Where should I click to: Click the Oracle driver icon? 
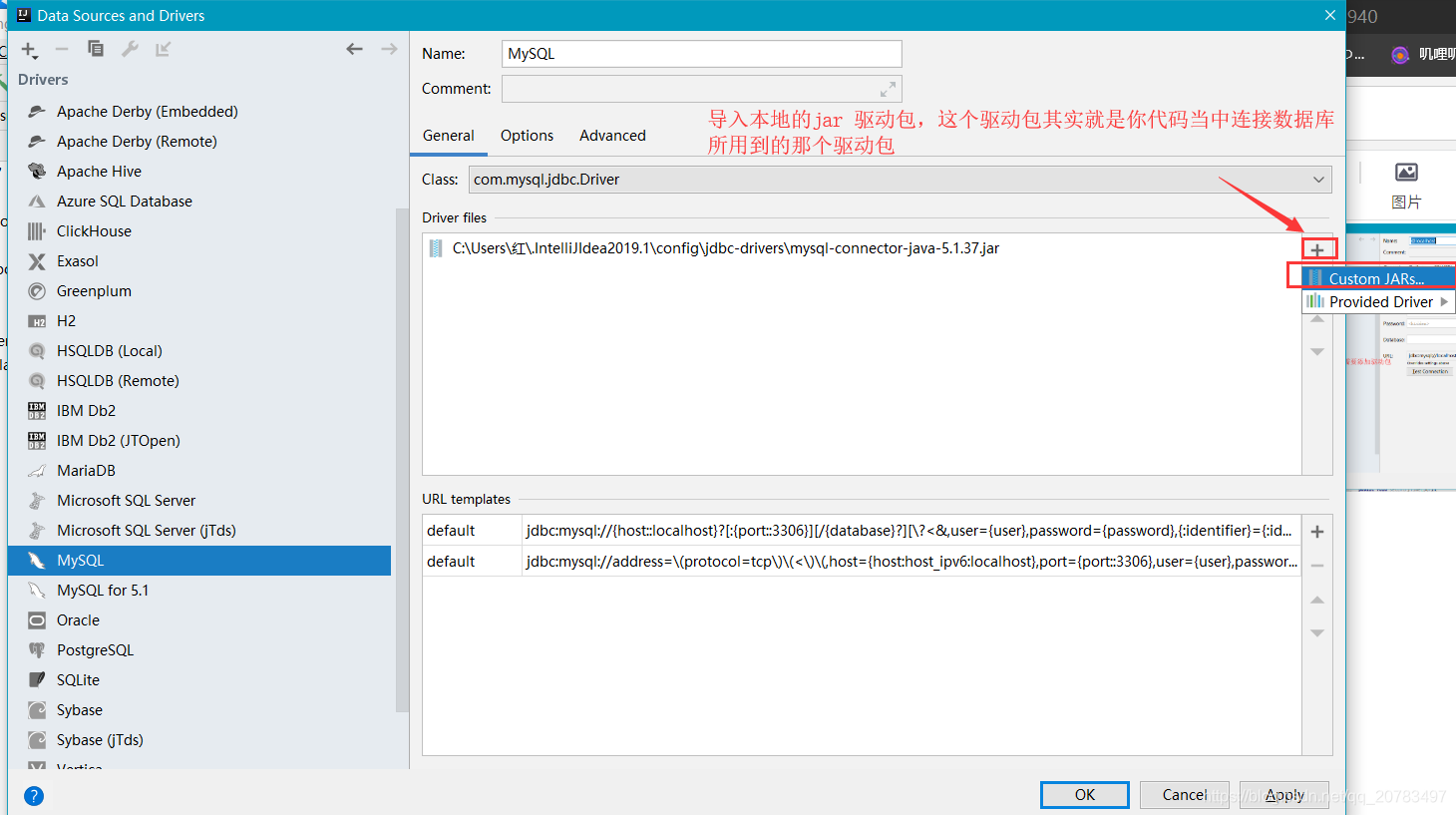(x=37, y=620)
